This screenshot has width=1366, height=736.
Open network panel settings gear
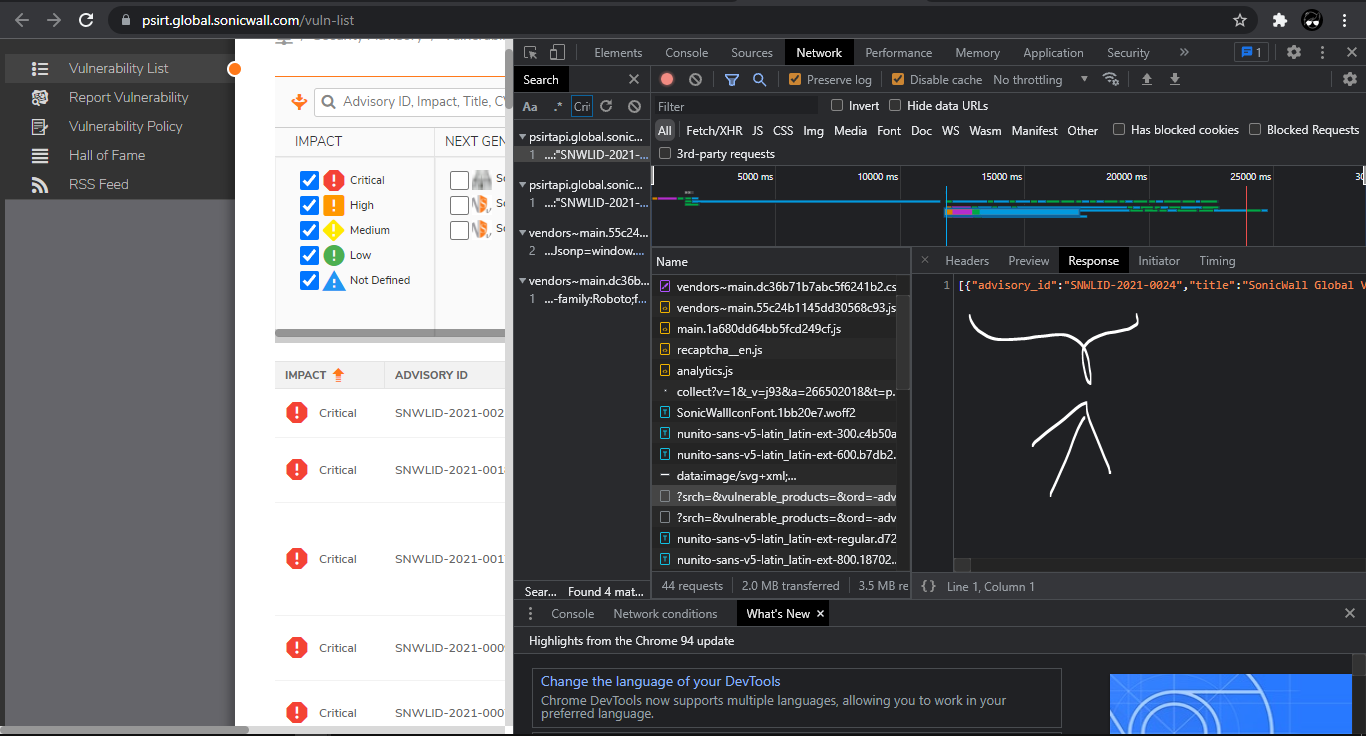pos(1350,79)
